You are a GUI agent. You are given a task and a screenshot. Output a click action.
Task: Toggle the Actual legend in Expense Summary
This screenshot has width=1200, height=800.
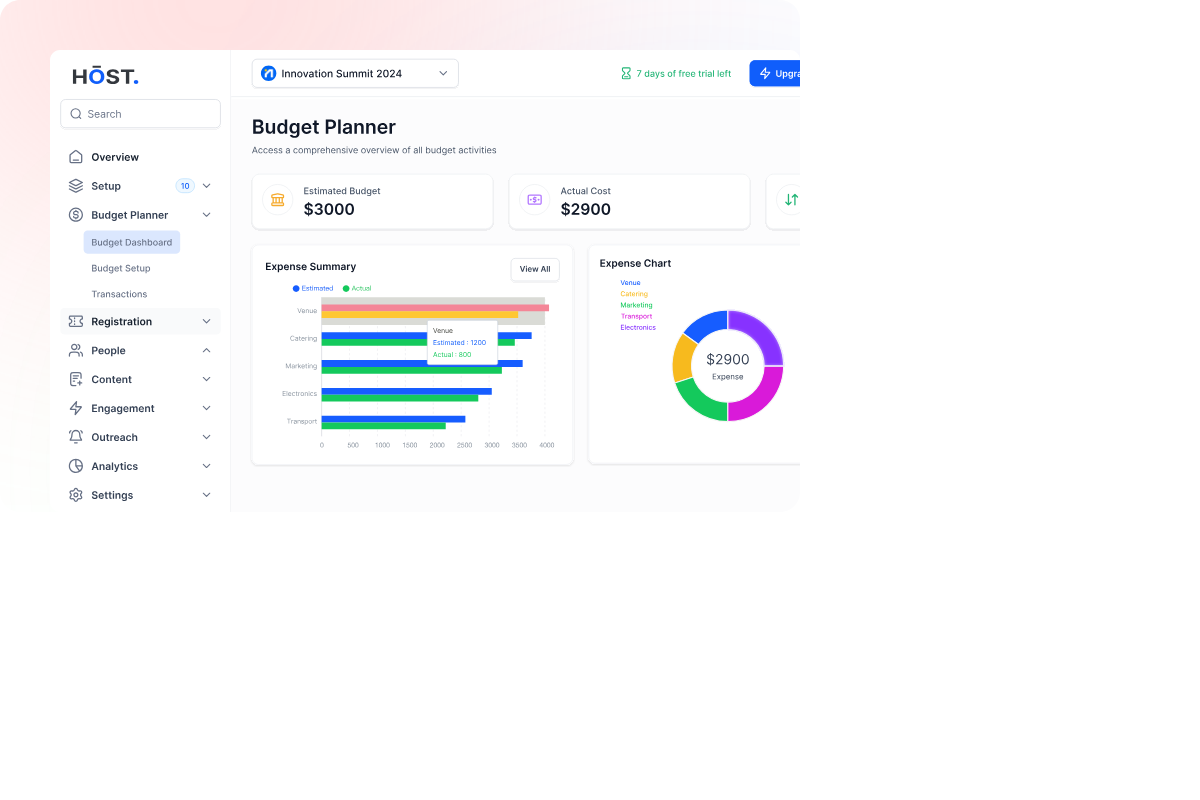pyautogui.click(x=357, y=288)
